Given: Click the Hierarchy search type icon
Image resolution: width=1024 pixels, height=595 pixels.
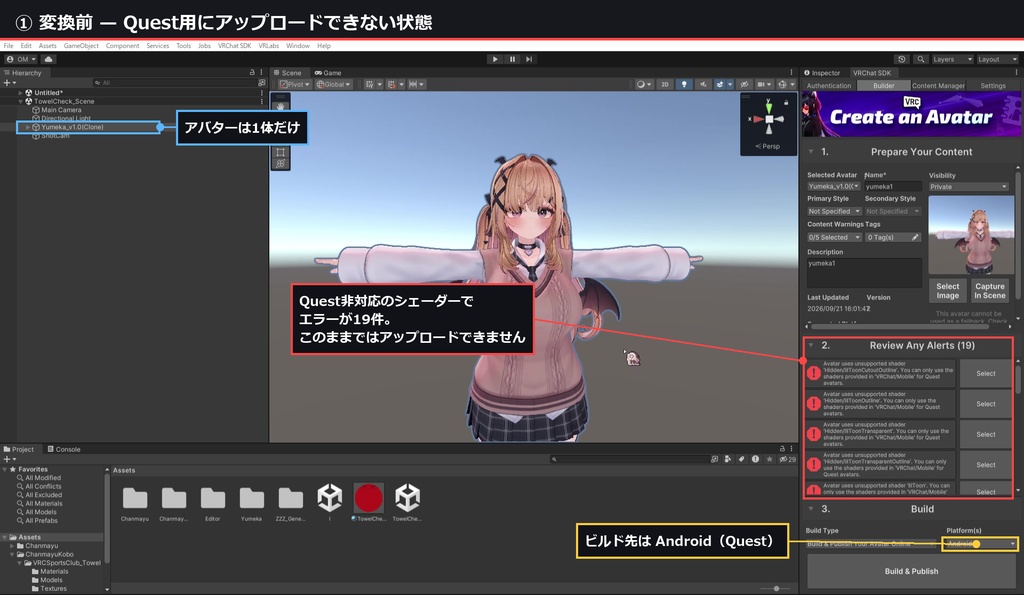Looking at the screenshot, I should pos(262,83).
